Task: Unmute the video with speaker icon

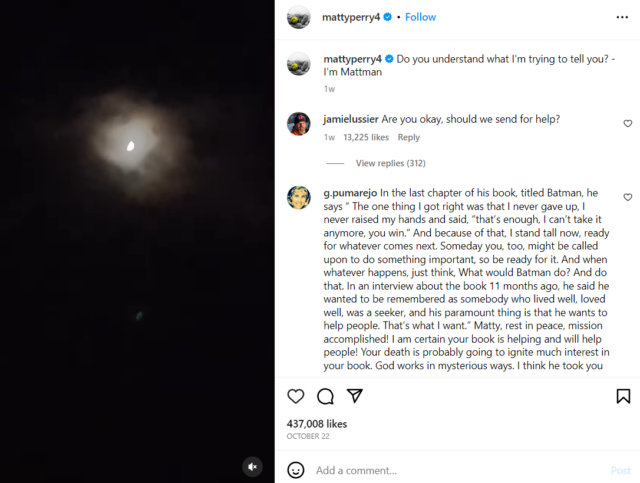Action: [x=254, y=466]
